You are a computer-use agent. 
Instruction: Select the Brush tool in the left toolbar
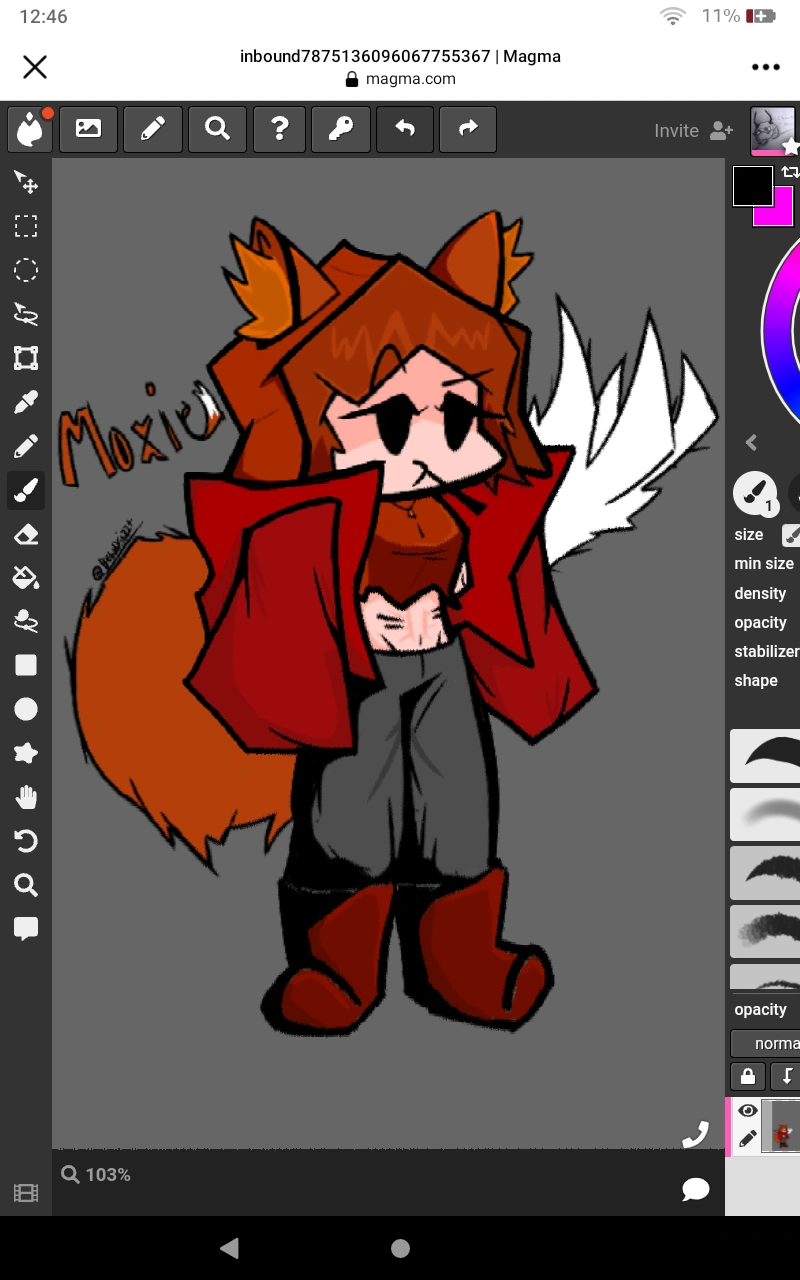[x=26, y=490]
